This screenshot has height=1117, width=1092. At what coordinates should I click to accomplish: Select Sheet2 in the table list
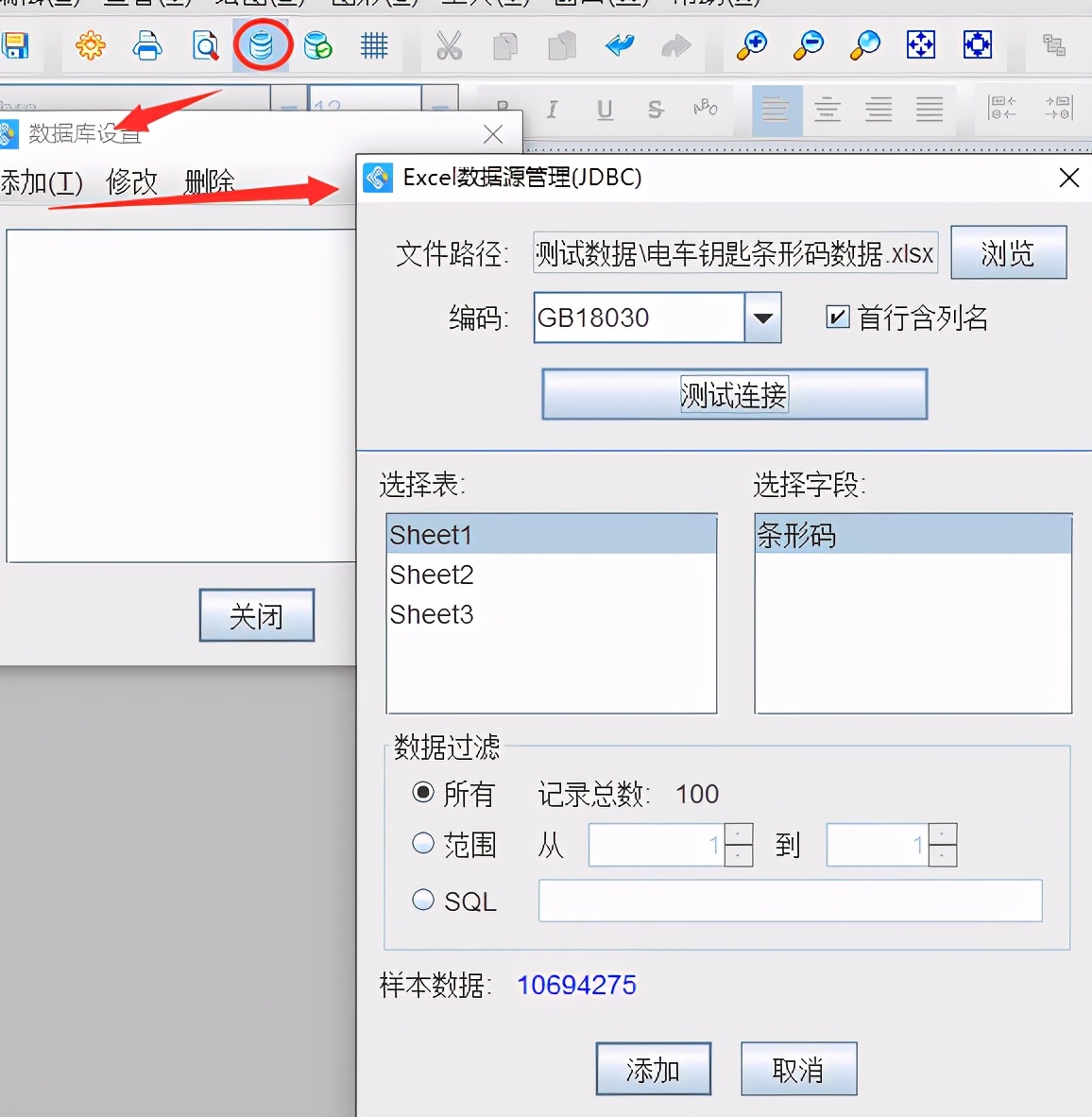click(x=552, y=575)
